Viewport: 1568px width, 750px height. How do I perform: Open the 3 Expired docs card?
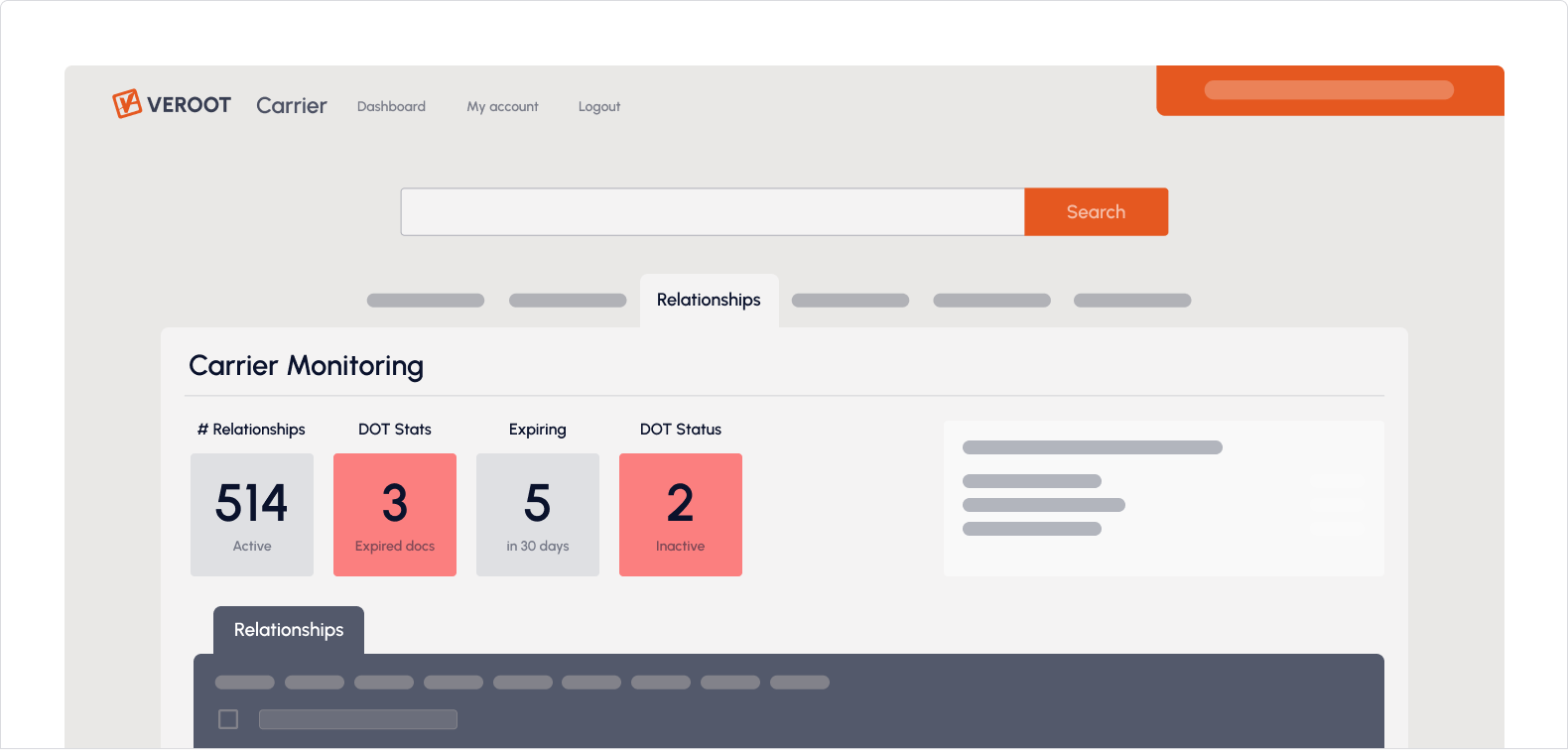(x=395, y=515)
